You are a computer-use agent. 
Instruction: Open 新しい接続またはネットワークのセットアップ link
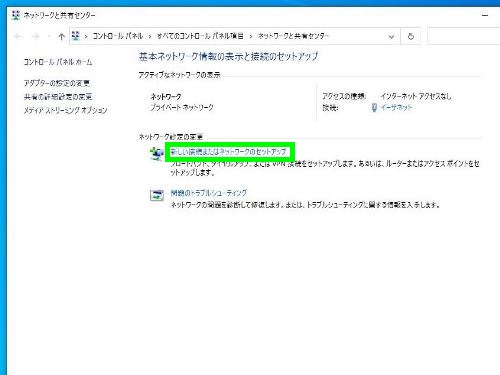[229, 152]
